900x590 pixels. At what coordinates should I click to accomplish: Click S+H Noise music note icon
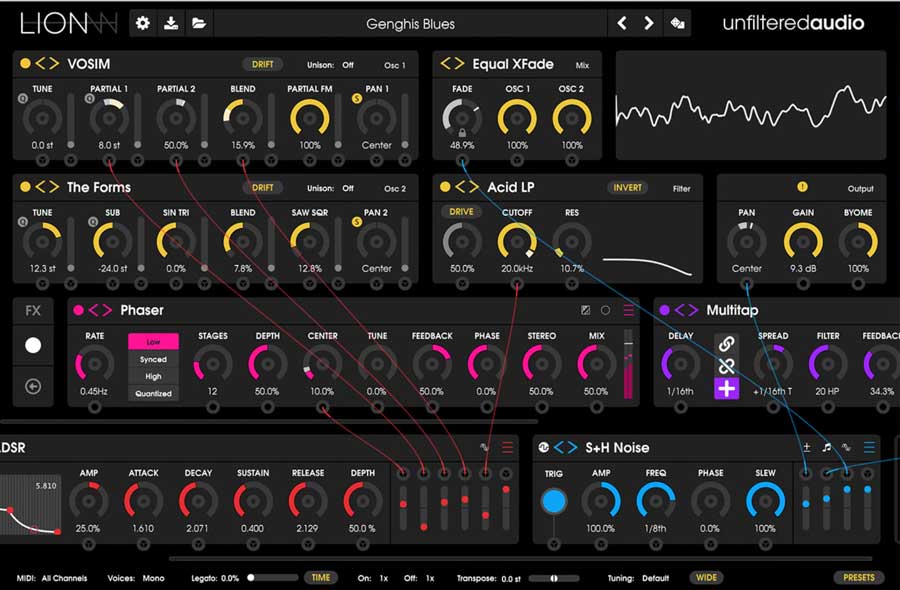pos(827,447)
